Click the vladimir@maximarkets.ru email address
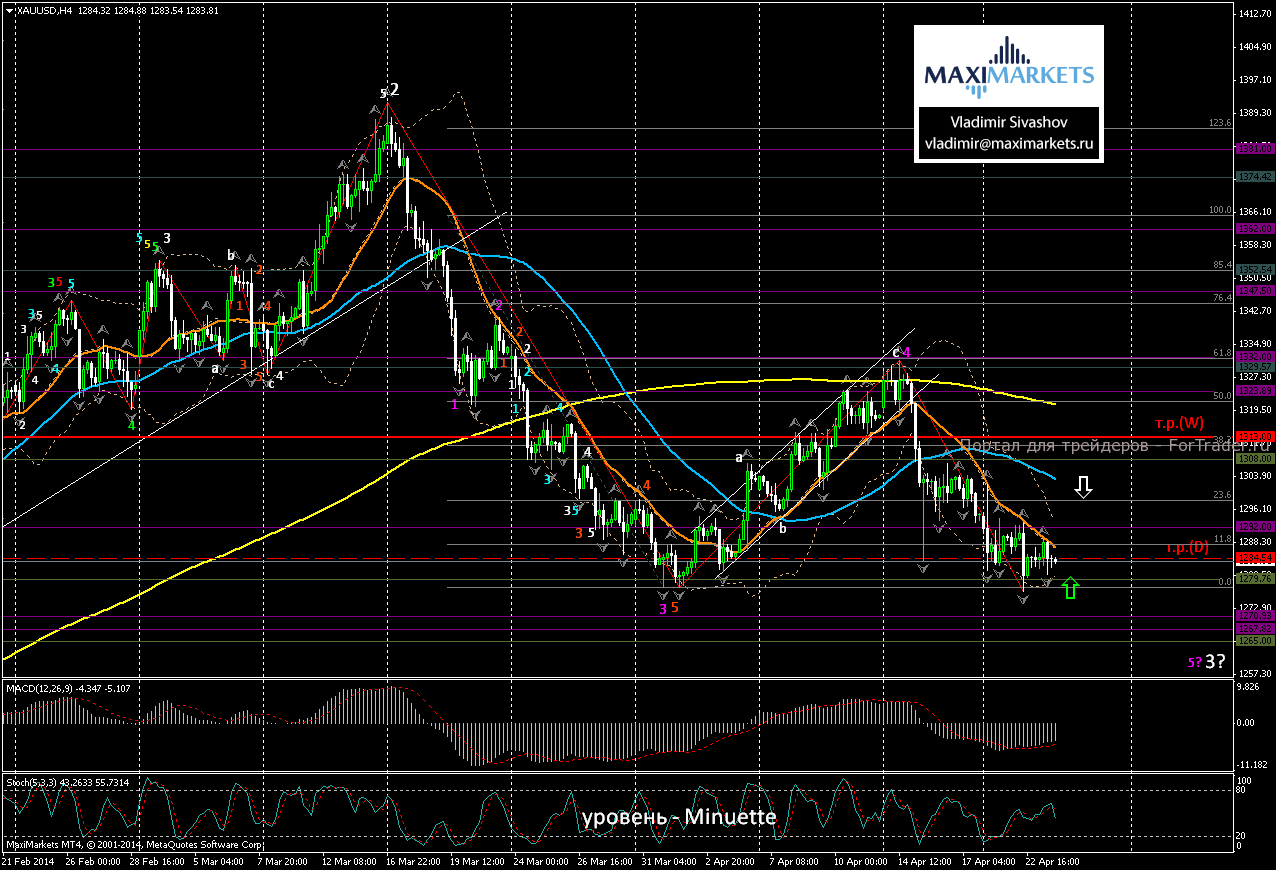This screenshot has height=870, width=1276. pos(1009,142)
